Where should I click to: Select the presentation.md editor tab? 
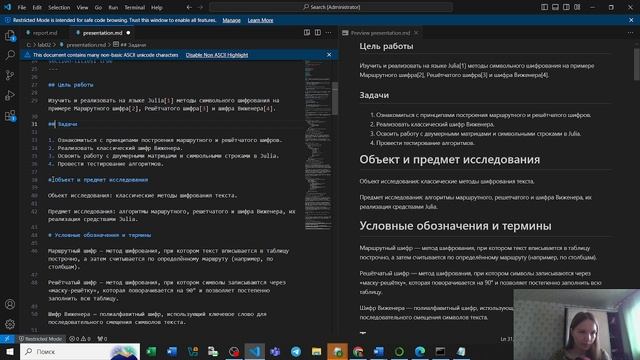102,33
